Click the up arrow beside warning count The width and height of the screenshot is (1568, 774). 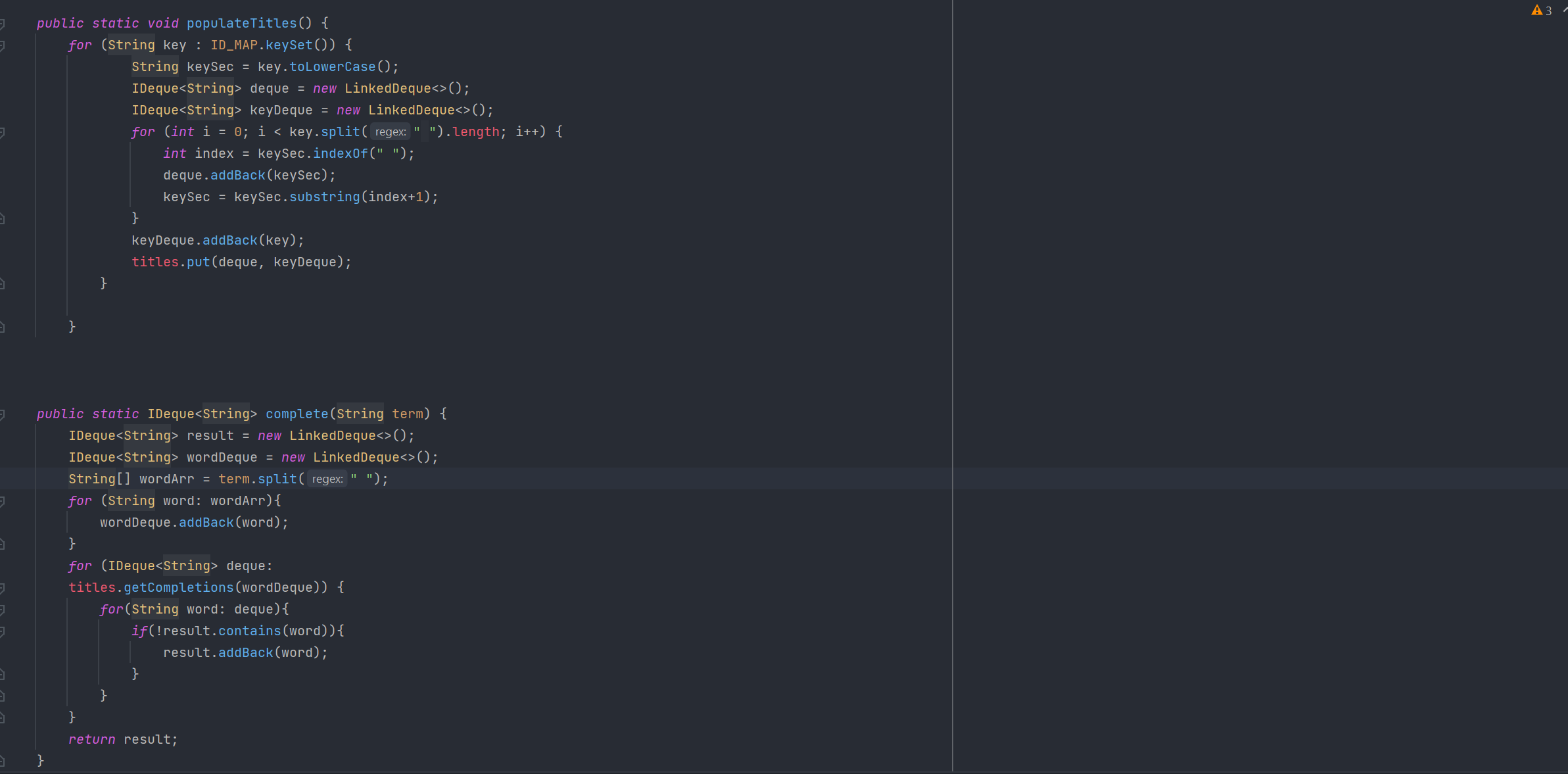coord(1565,10)
